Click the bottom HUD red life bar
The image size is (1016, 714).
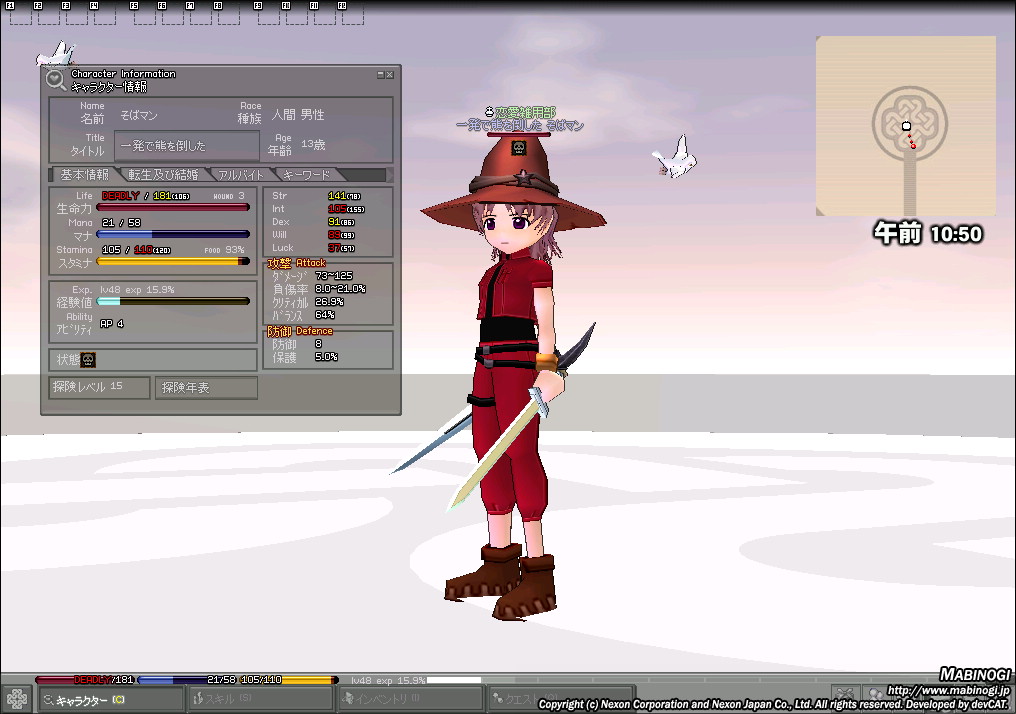click(85, 680)
